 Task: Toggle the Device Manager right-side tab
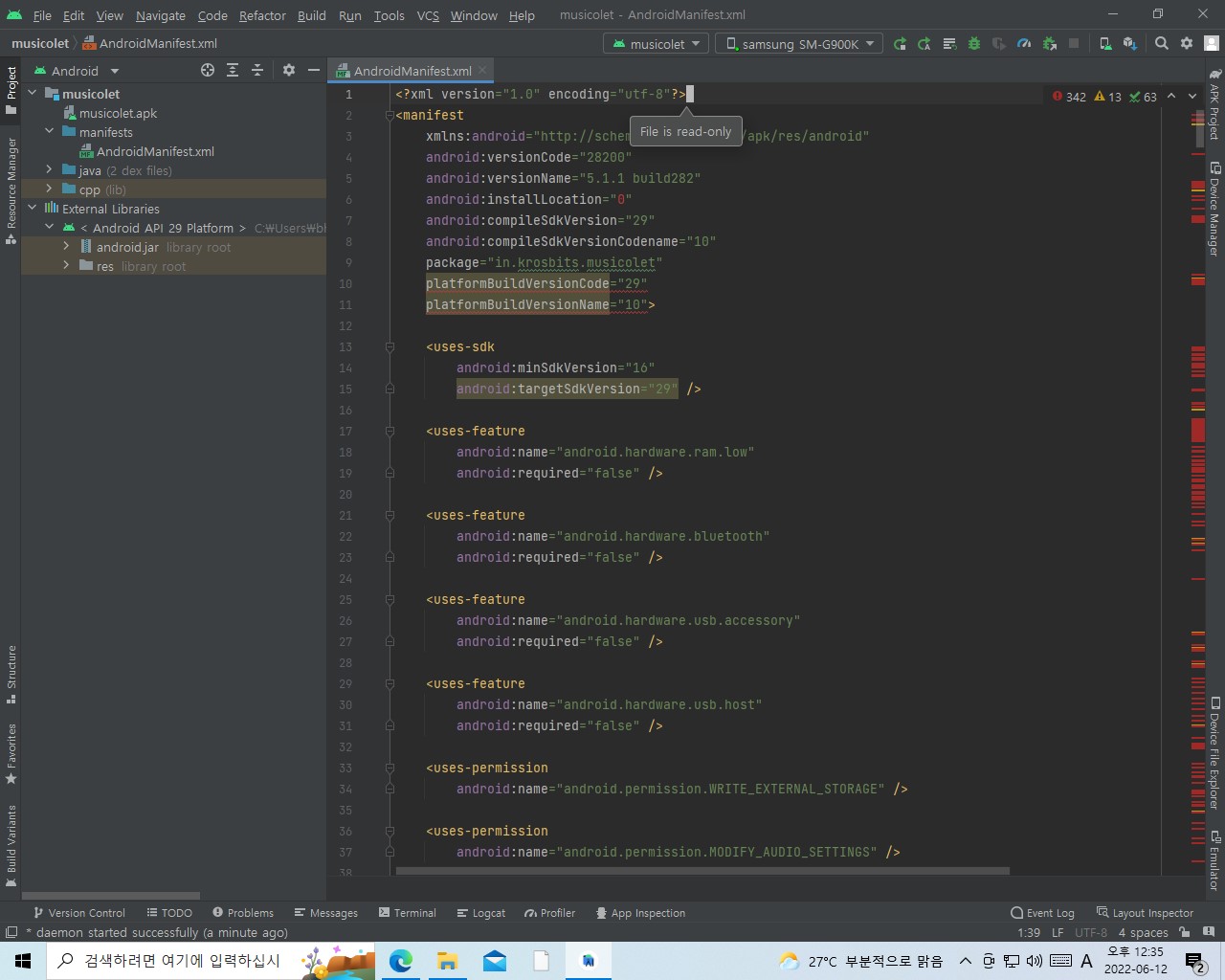[1214, 209]
